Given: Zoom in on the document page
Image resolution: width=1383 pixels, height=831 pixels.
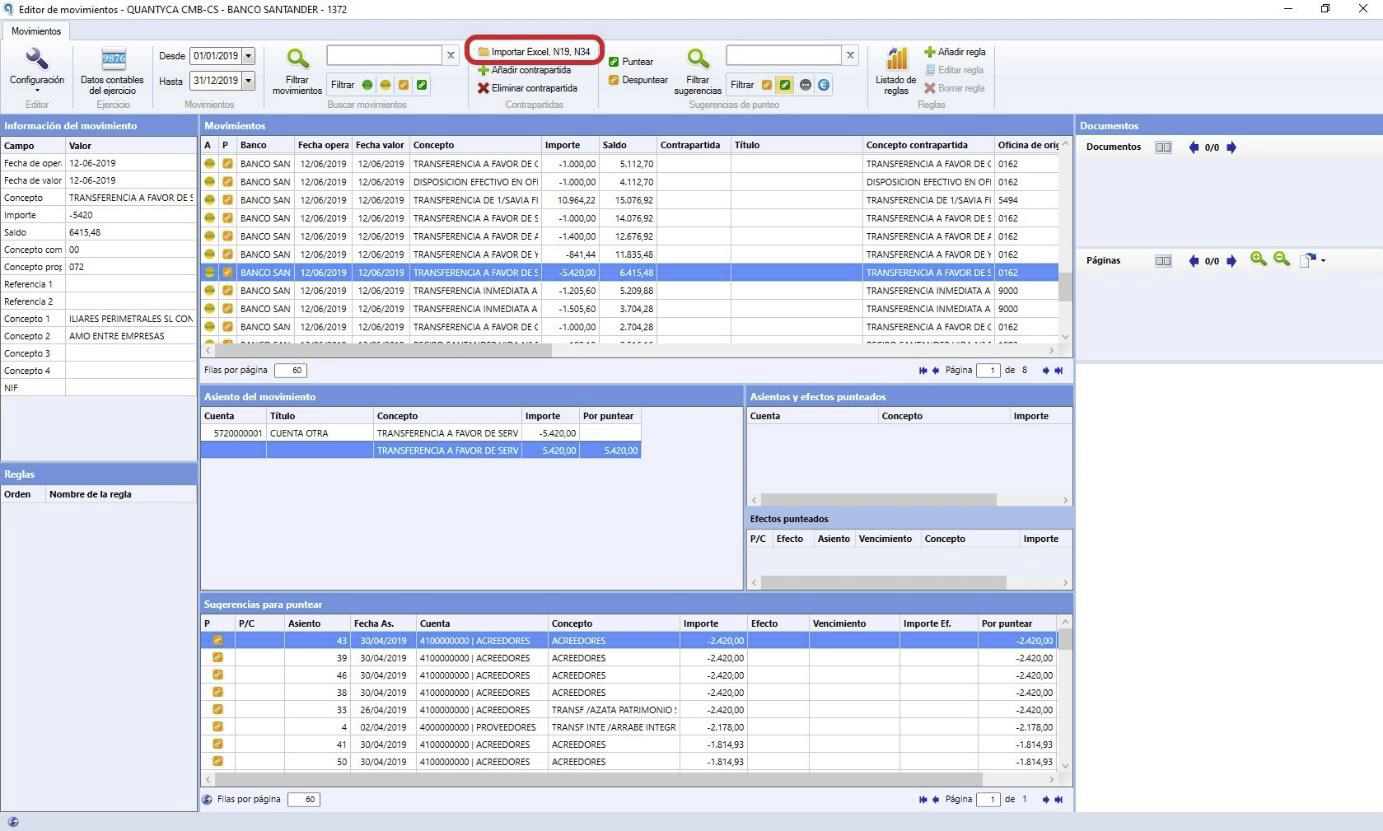Looking at the screenshot, I should 1258,260.
